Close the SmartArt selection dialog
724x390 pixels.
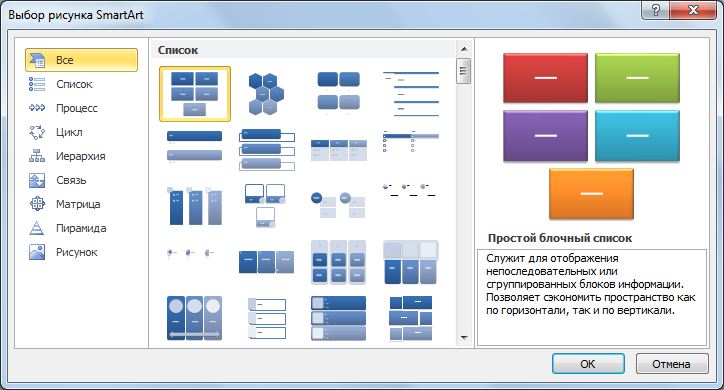(x=693, y=10)
